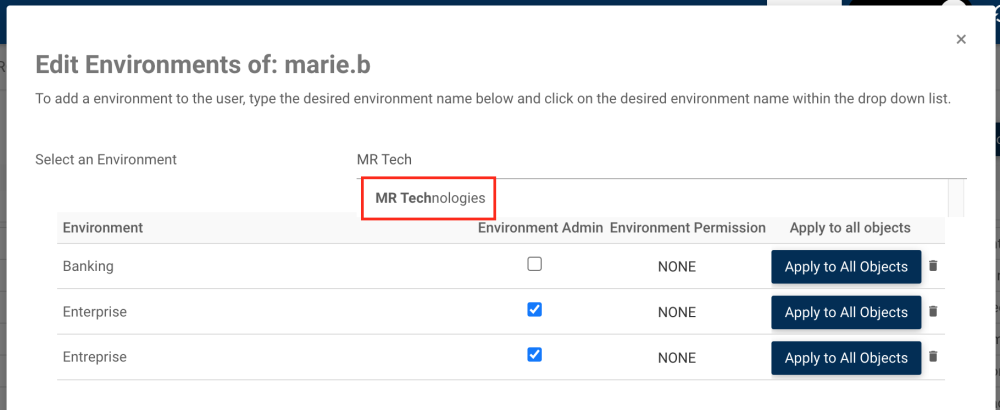
Task: Open Entreprise permission NONE selector
Action: [x=677, y=358]
